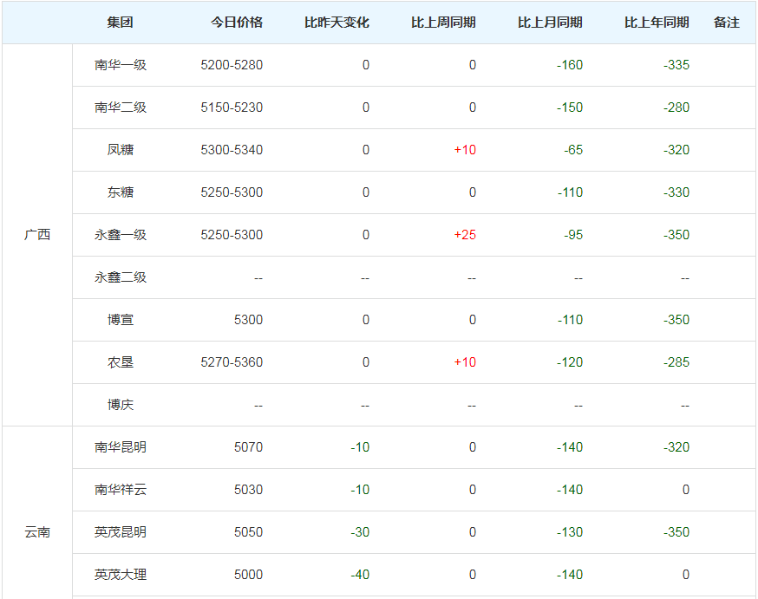This screenshot has width=758, height=599.
Task: Select the 南华昆明 row label
Action: click(120, 447)
